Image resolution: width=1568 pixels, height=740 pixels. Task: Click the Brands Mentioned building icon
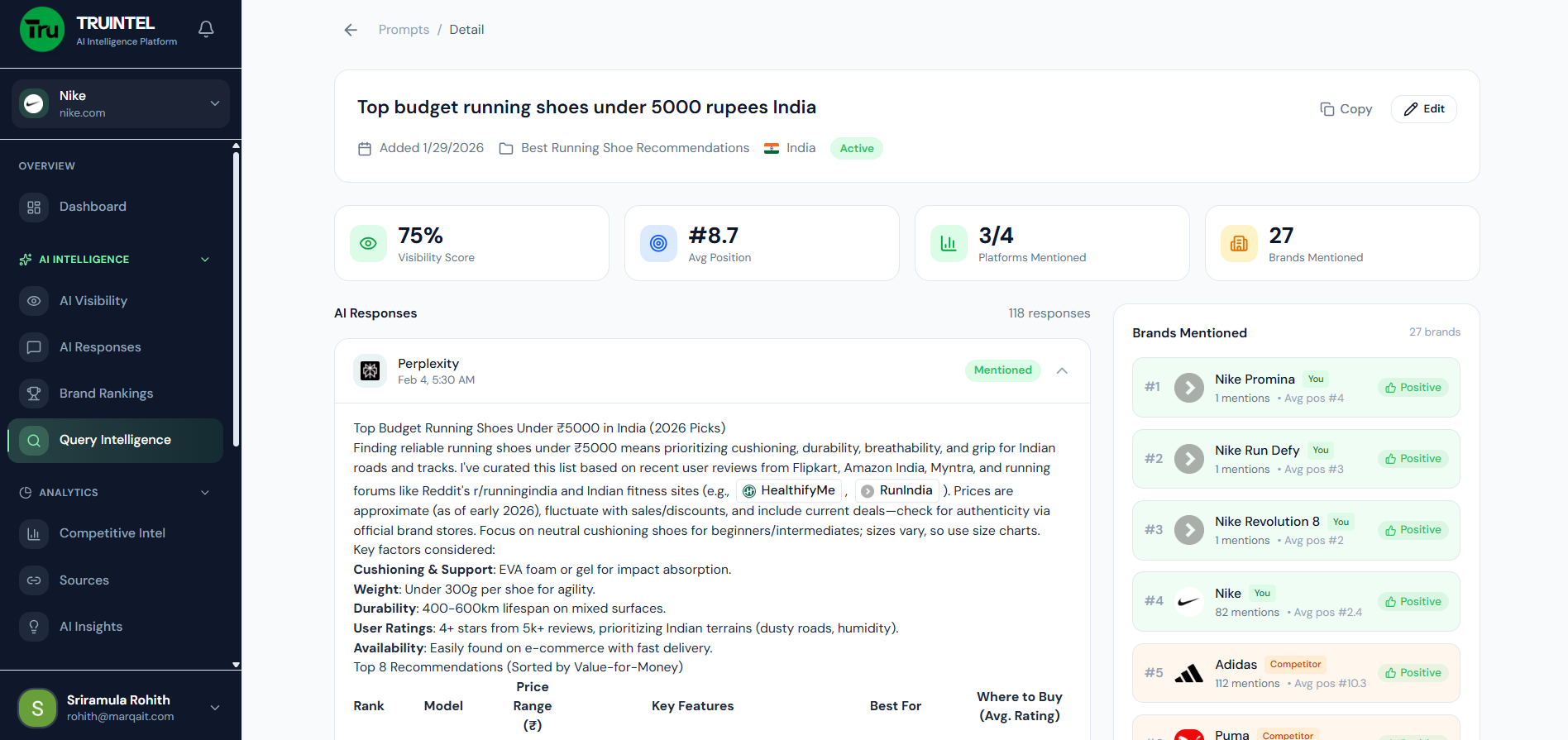pyautogui.click(x=1239, y=243)
